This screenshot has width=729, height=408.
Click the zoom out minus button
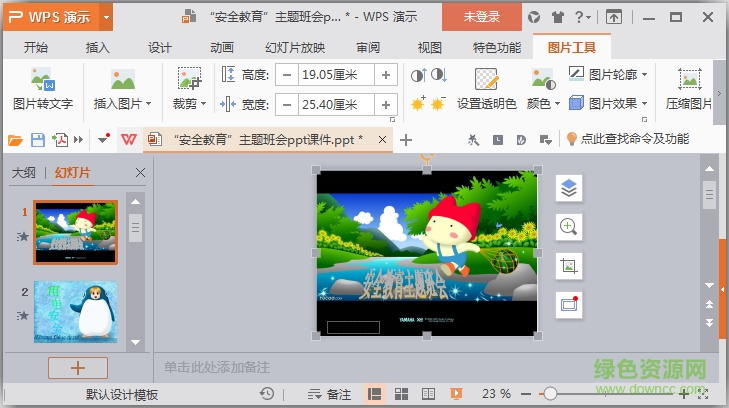click(x=526, y=394)
